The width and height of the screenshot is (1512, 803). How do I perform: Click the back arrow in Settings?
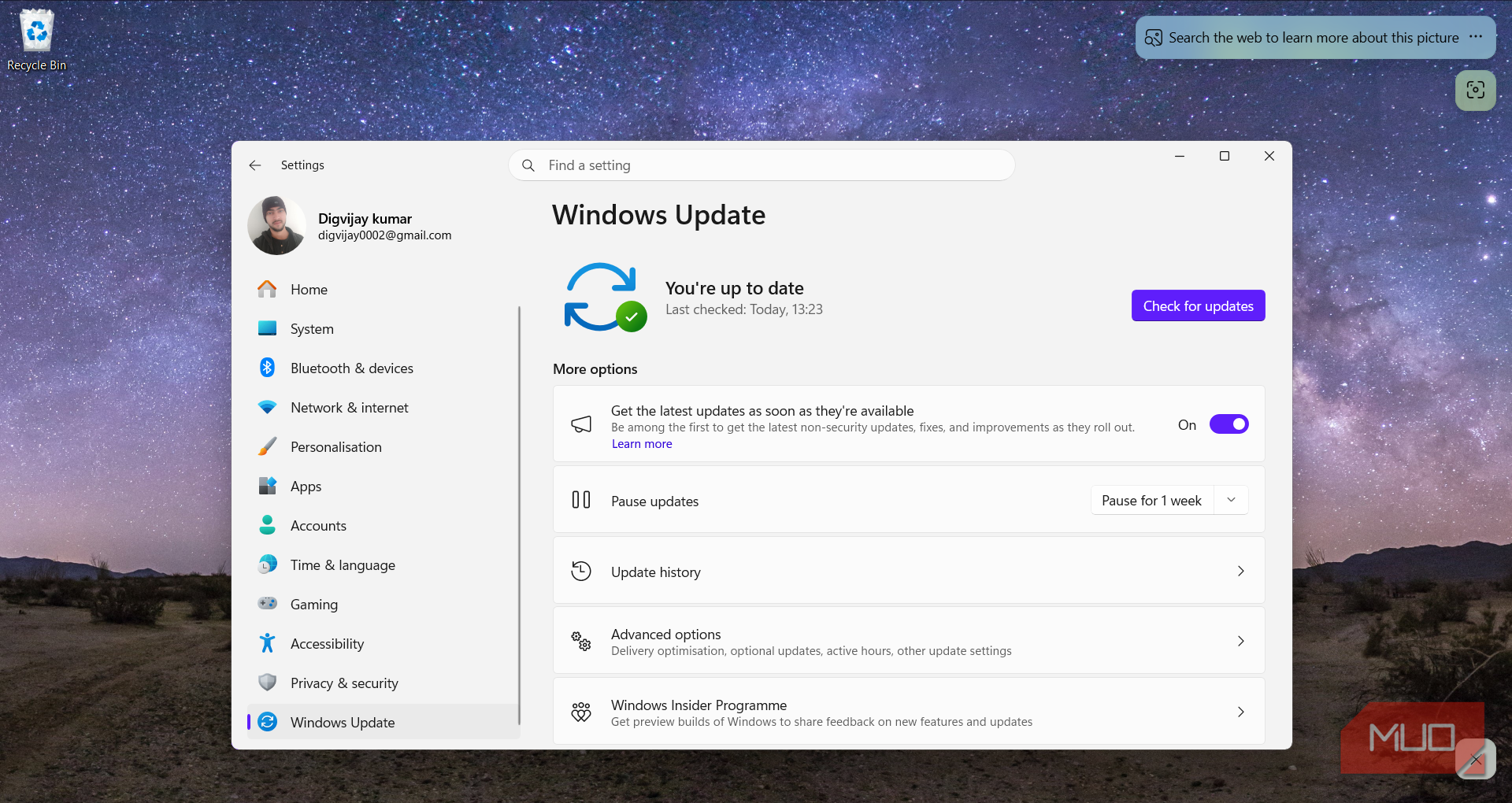(255, 165)
